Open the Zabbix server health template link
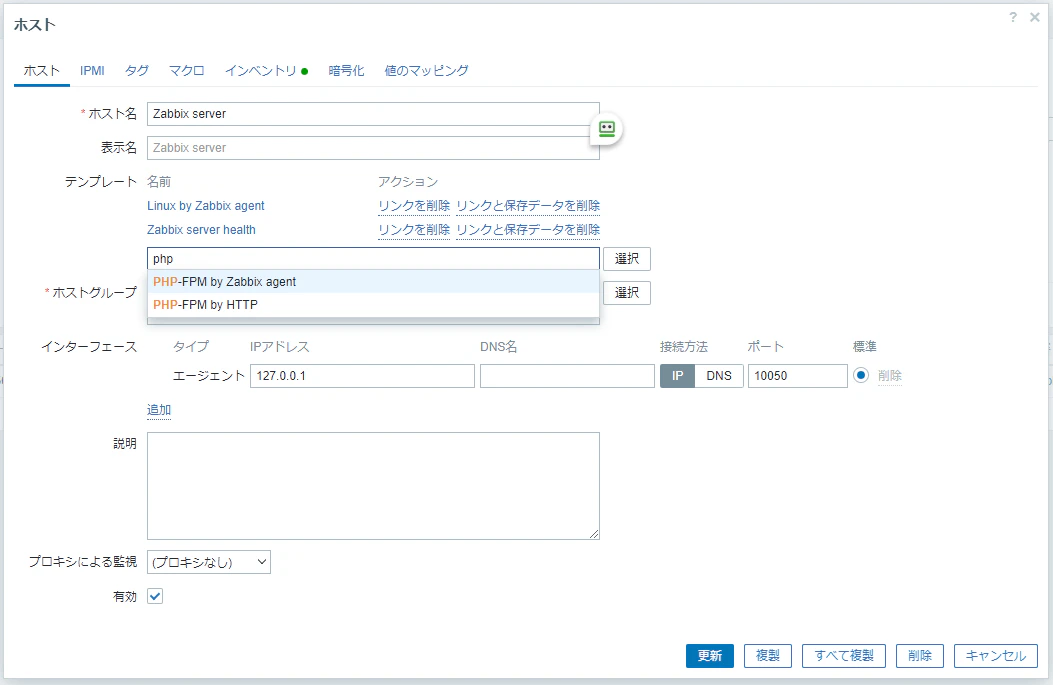Viewport: 1053px width, 685px height. 201,230
